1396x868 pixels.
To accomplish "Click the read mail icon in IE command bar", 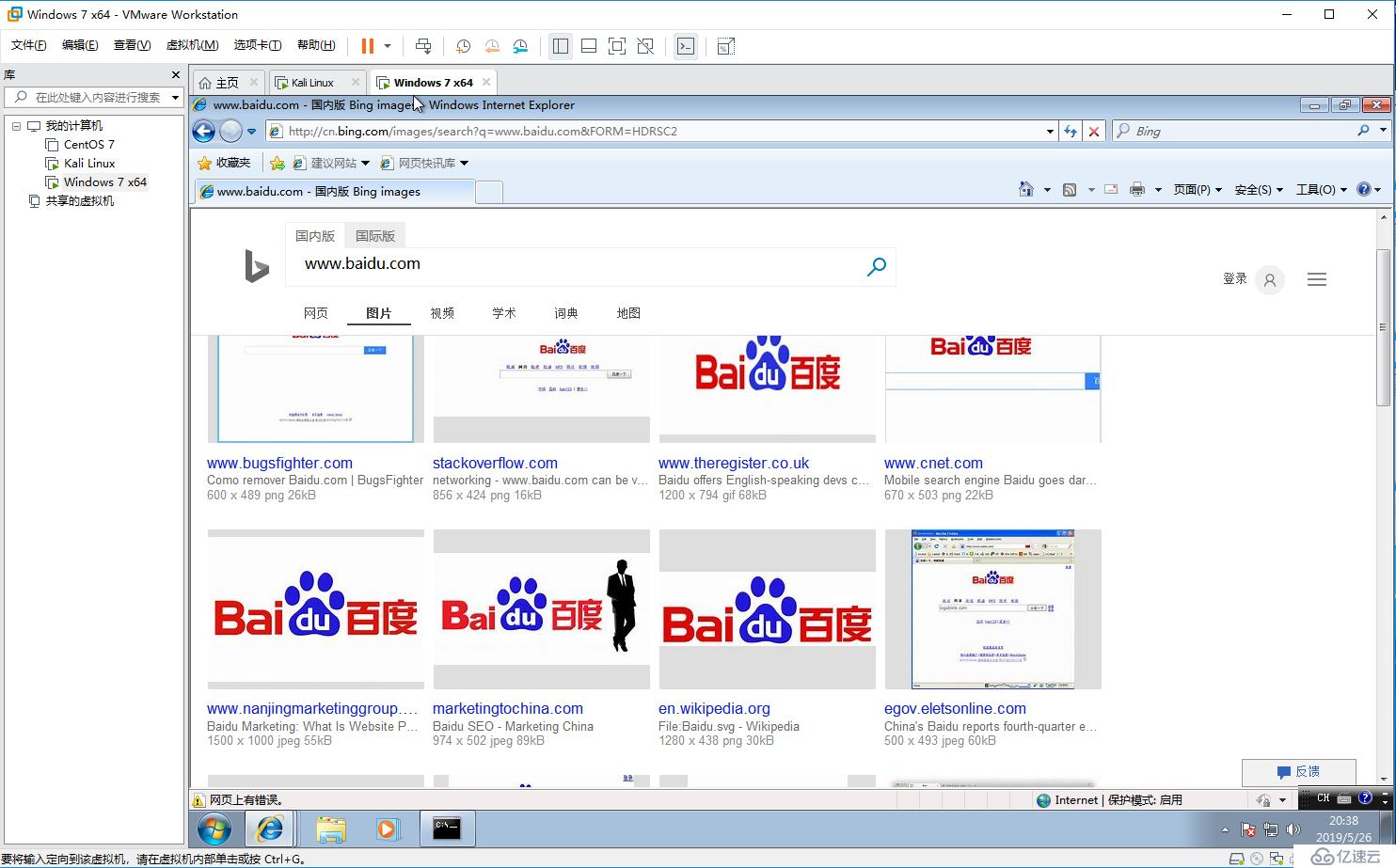I will pyautogui.click(x=1111, y=189).
